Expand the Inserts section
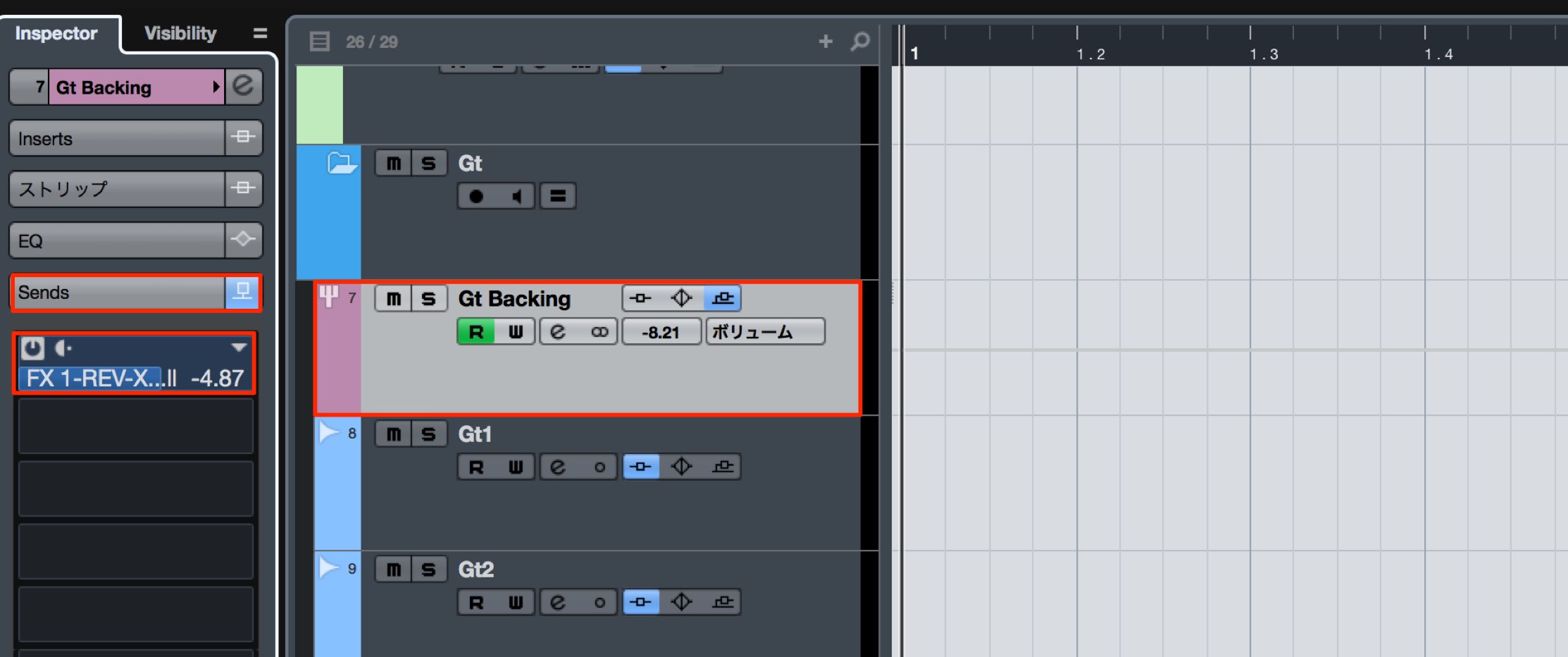The height and width of the screenshot is (657, 1568). pos(117,138)
